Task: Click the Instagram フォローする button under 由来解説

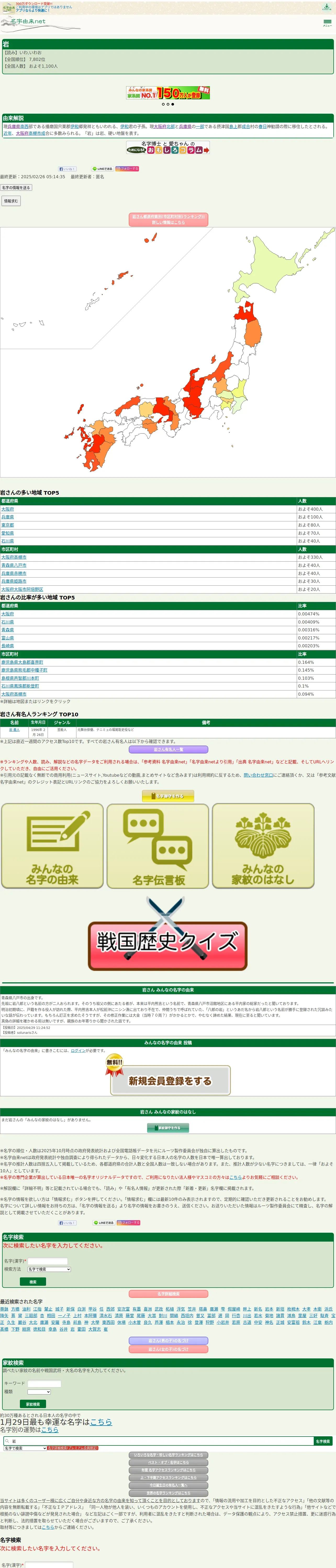Action: 127,169
